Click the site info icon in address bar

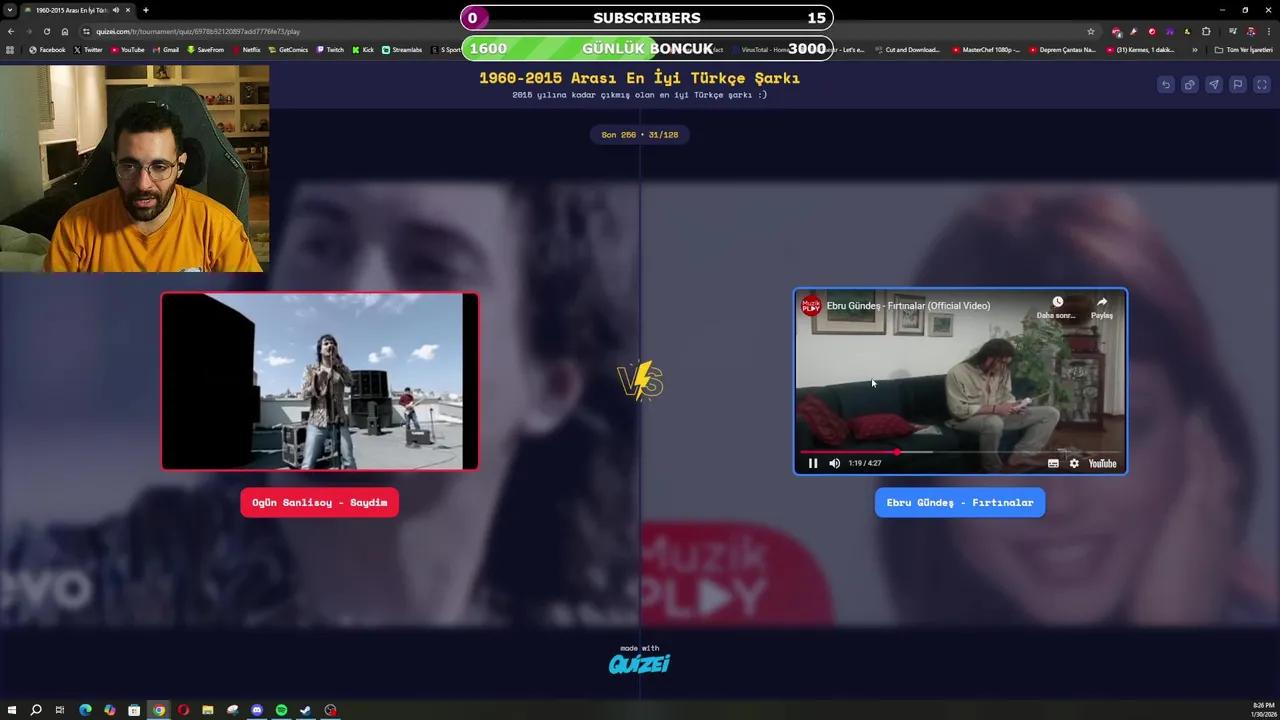click(x=87, y=31)
